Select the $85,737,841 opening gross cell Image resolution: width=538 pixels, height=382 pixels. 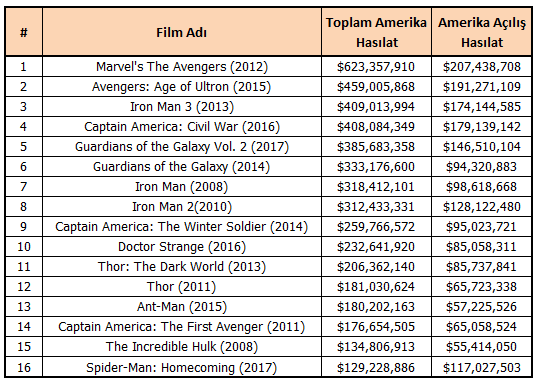(x=482, y=267)
